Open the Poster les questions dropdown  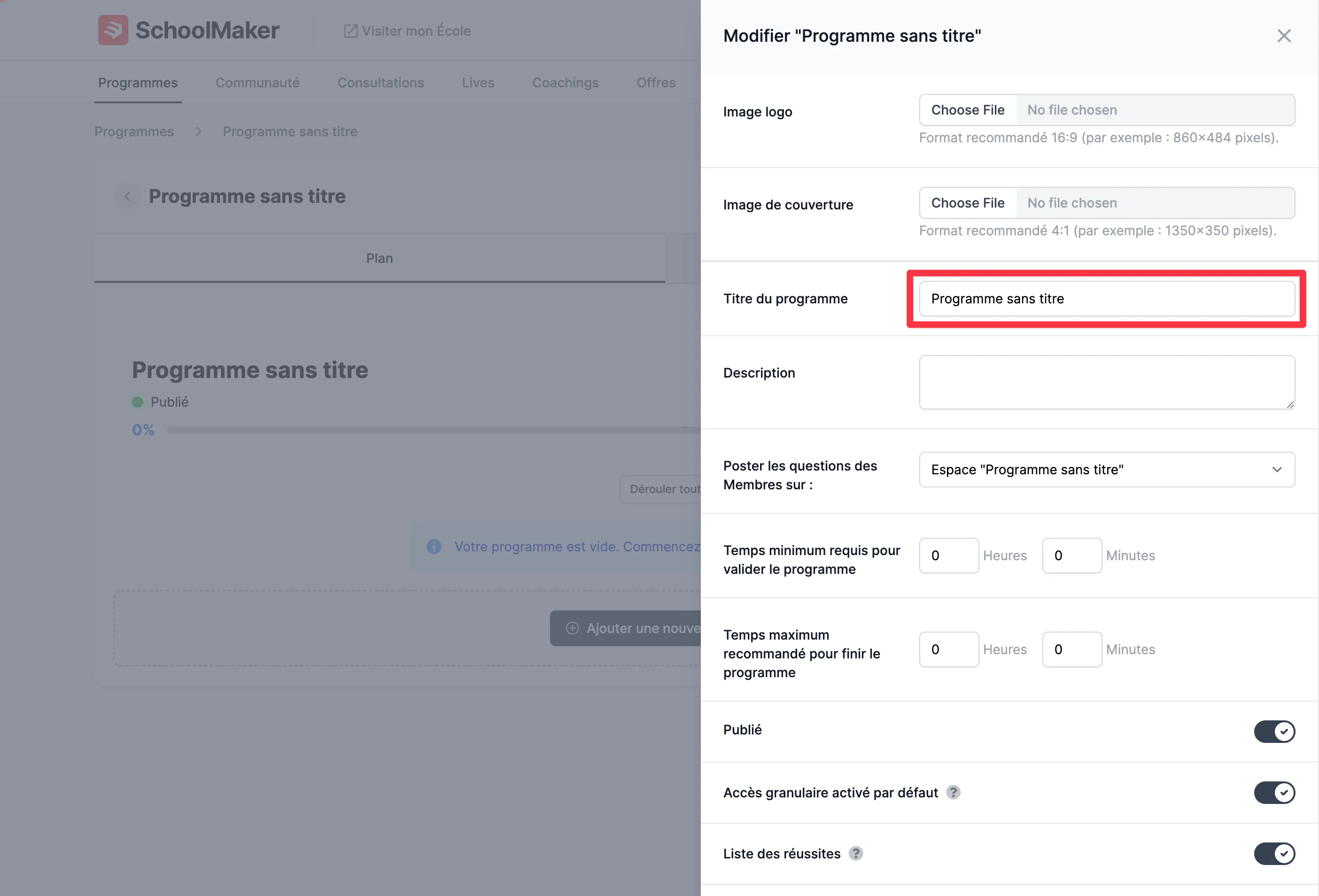click(1107, 469)
